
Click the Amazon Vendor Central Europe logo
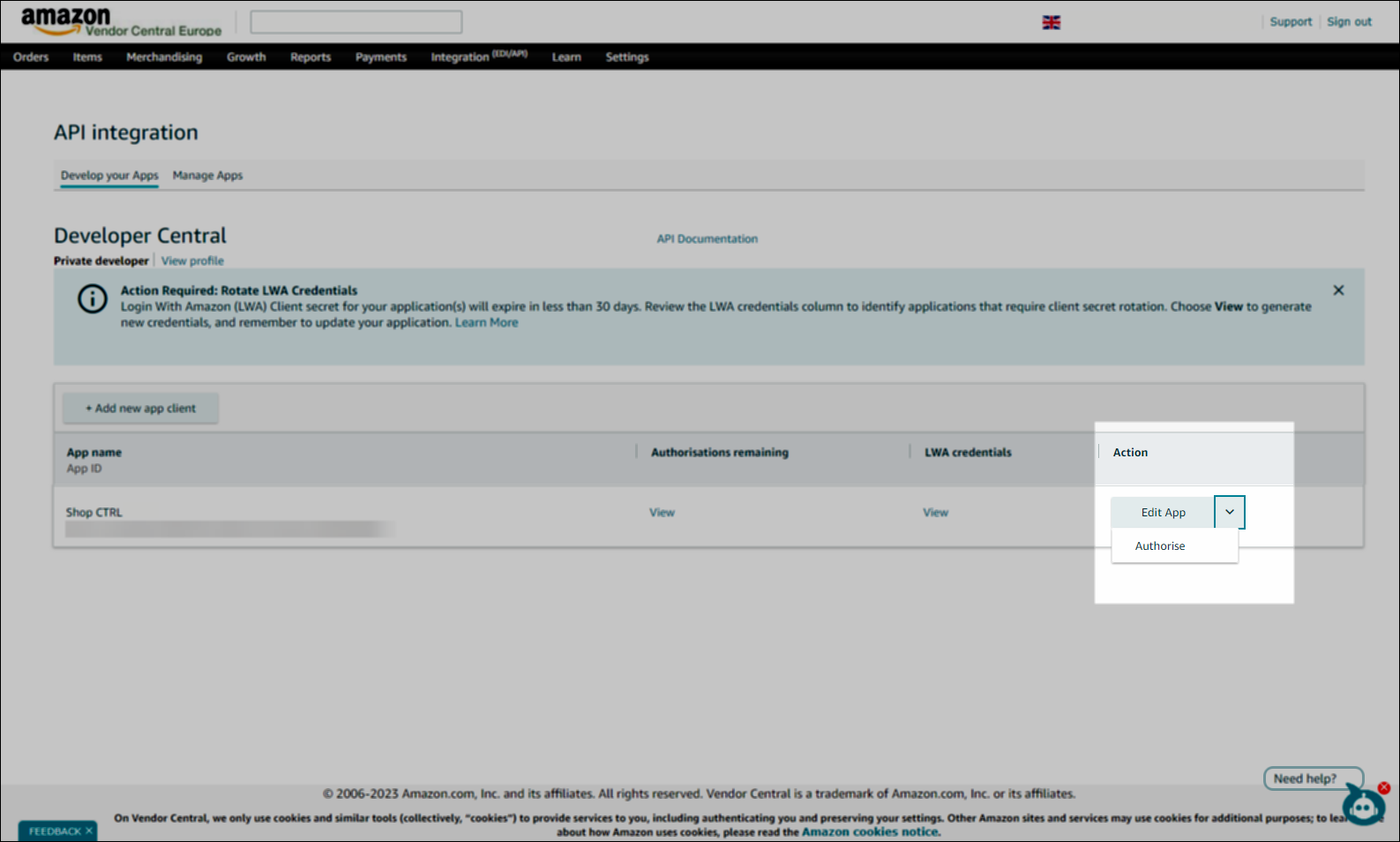(121, 22)
